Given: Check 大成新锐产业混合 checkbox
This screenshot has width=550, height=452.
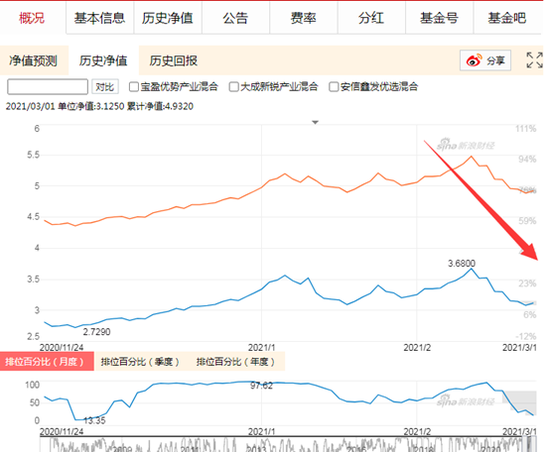Looking at the screenshot, I should 234,87.
